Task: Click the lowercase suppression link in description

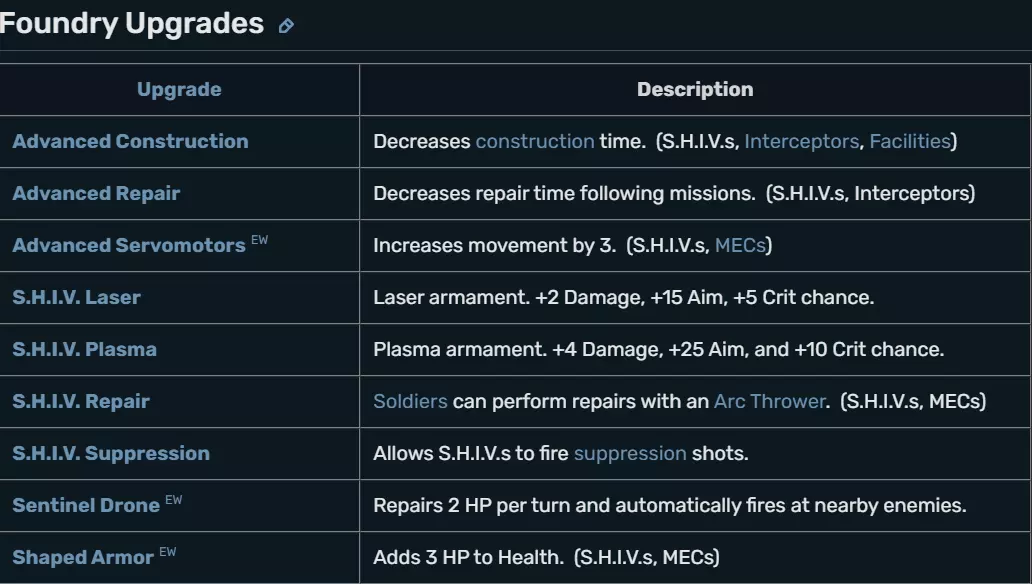Action: [x=630, y=454]
